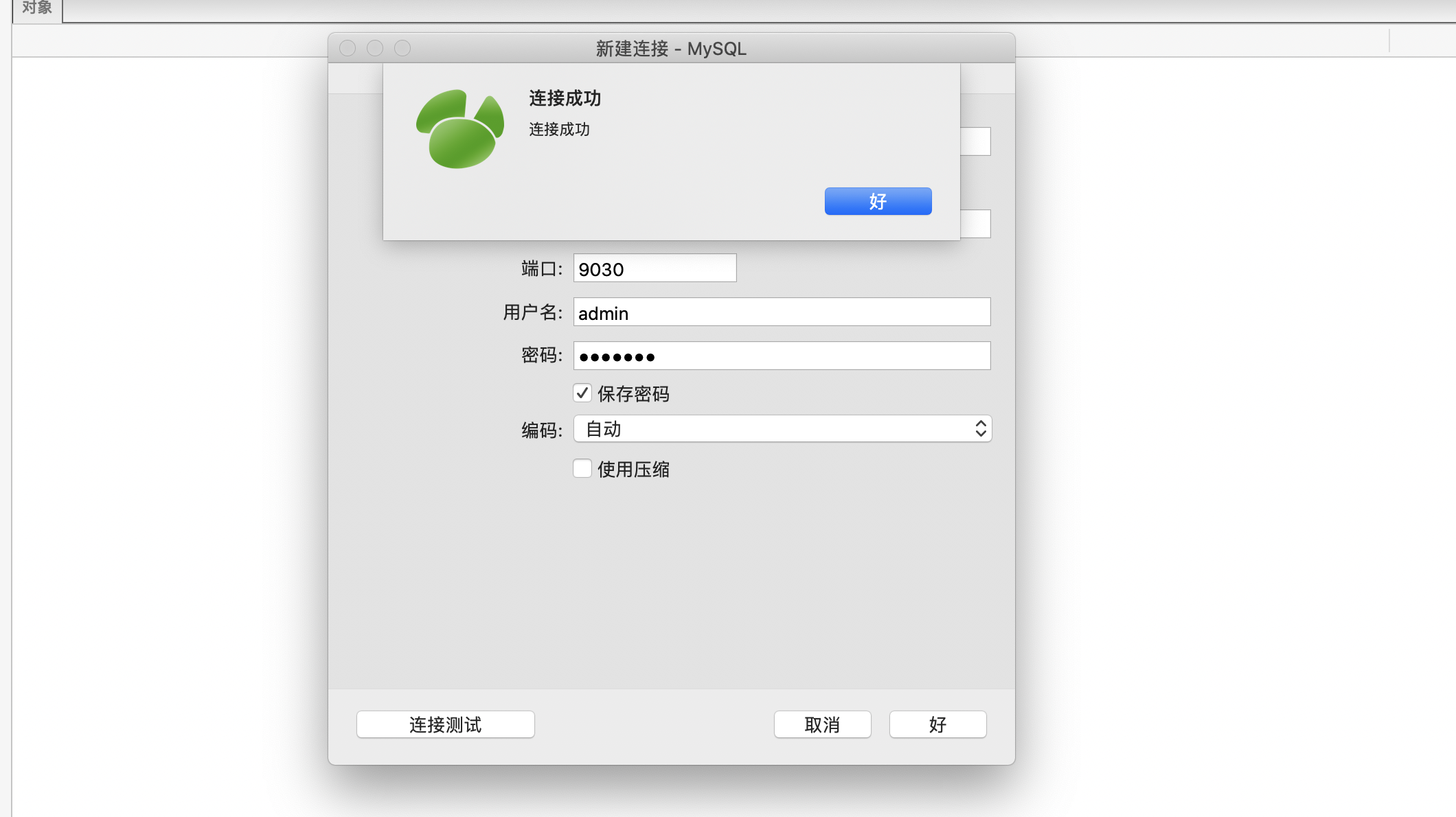Click the Navicat green logo icon
Image resolution: width=1456 pixels, height=817 pixels.
[460, 129]
